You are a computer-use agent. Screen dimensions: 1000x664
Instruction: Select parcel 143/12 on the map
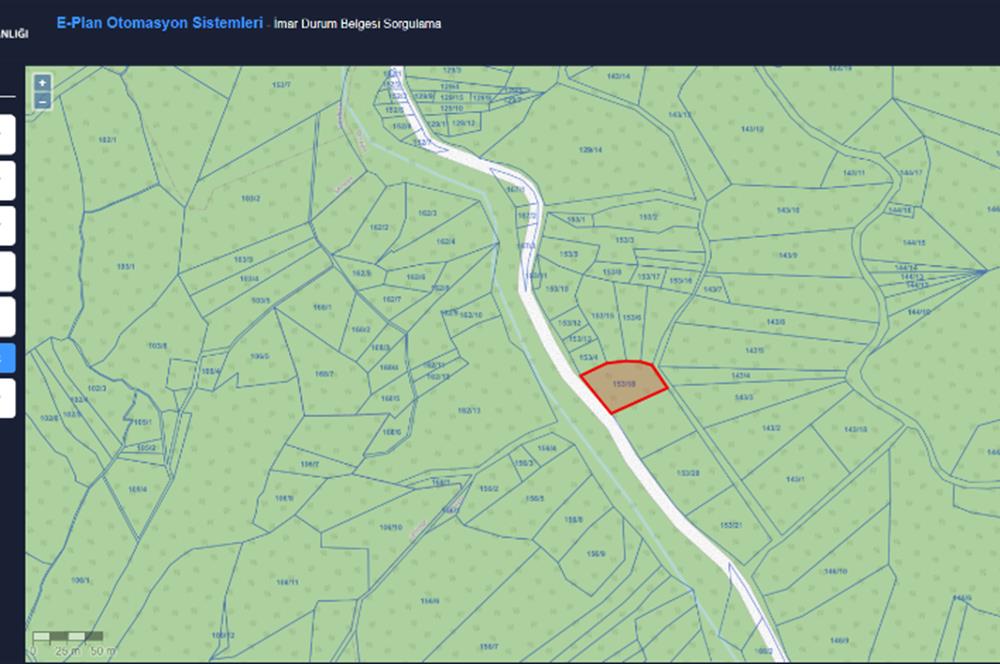click(752, 130)
